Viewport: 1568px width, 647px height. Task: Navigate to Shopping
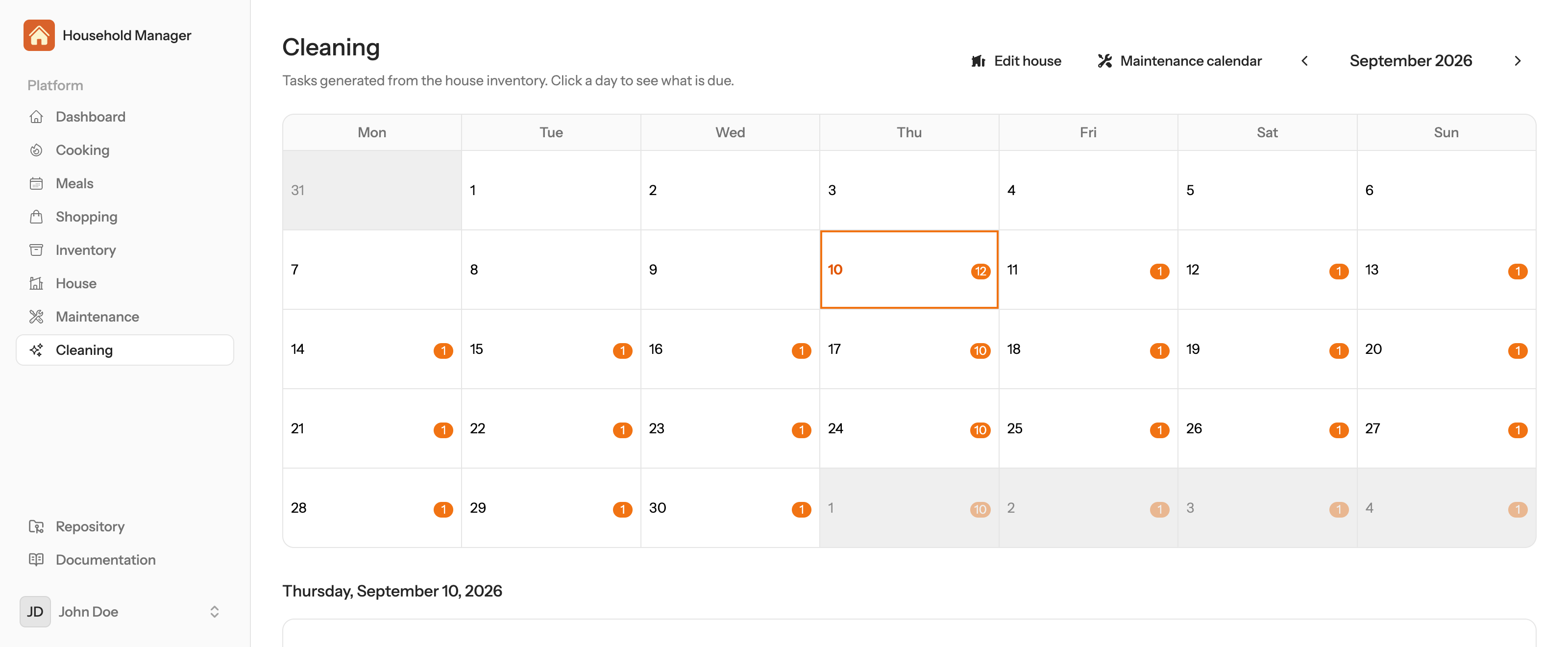click(125, 217)
